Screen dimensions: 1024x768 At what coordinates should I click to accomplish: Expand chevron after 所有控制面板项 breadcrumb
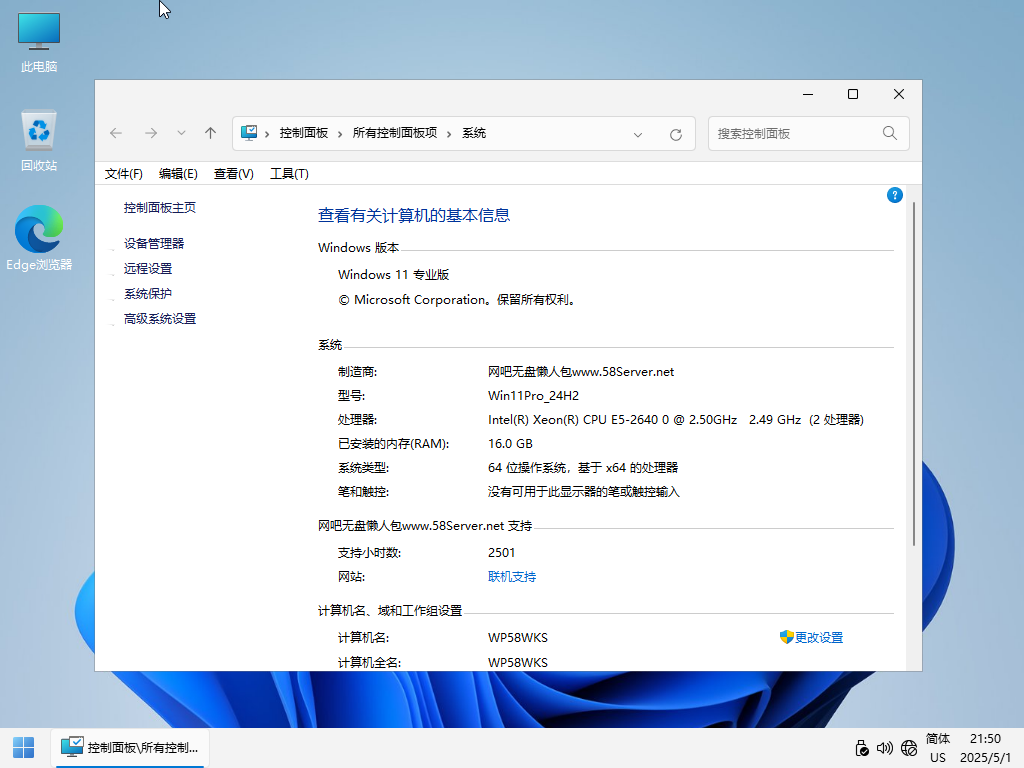[449, 134]
